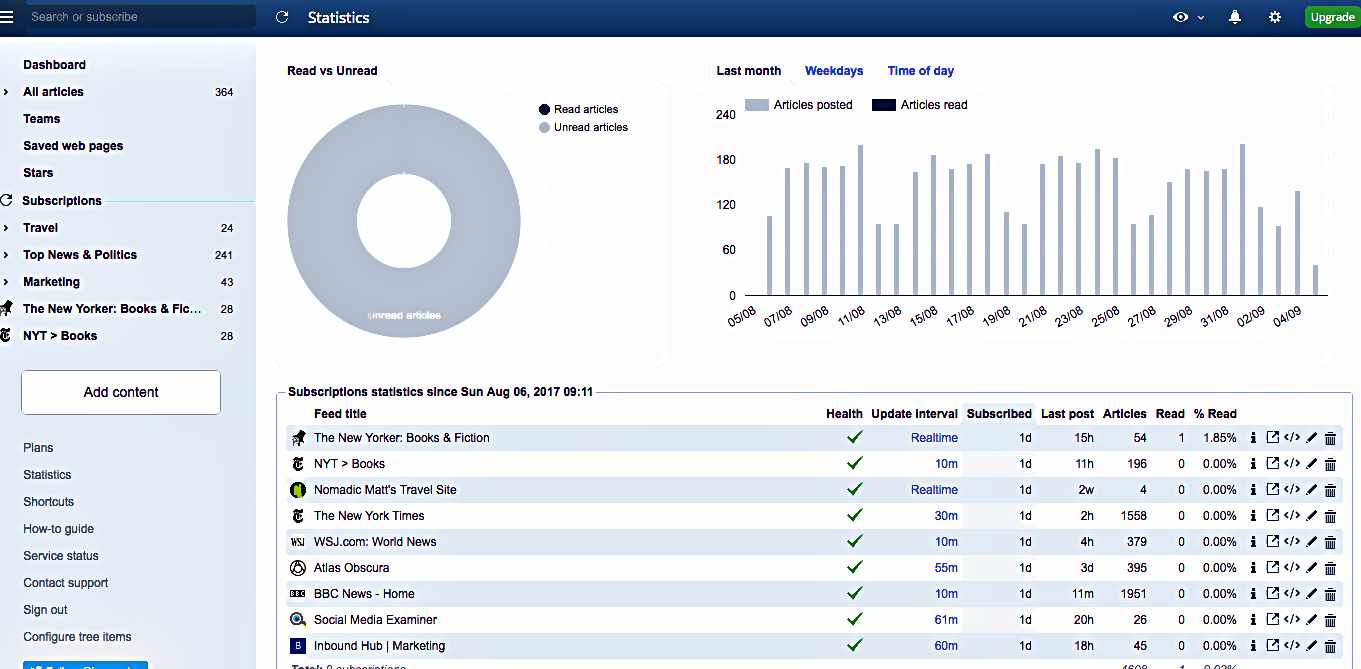The height and width of the screenshot is (669, 1361).
Task: Click the Feed title column header
Action: 340,414
